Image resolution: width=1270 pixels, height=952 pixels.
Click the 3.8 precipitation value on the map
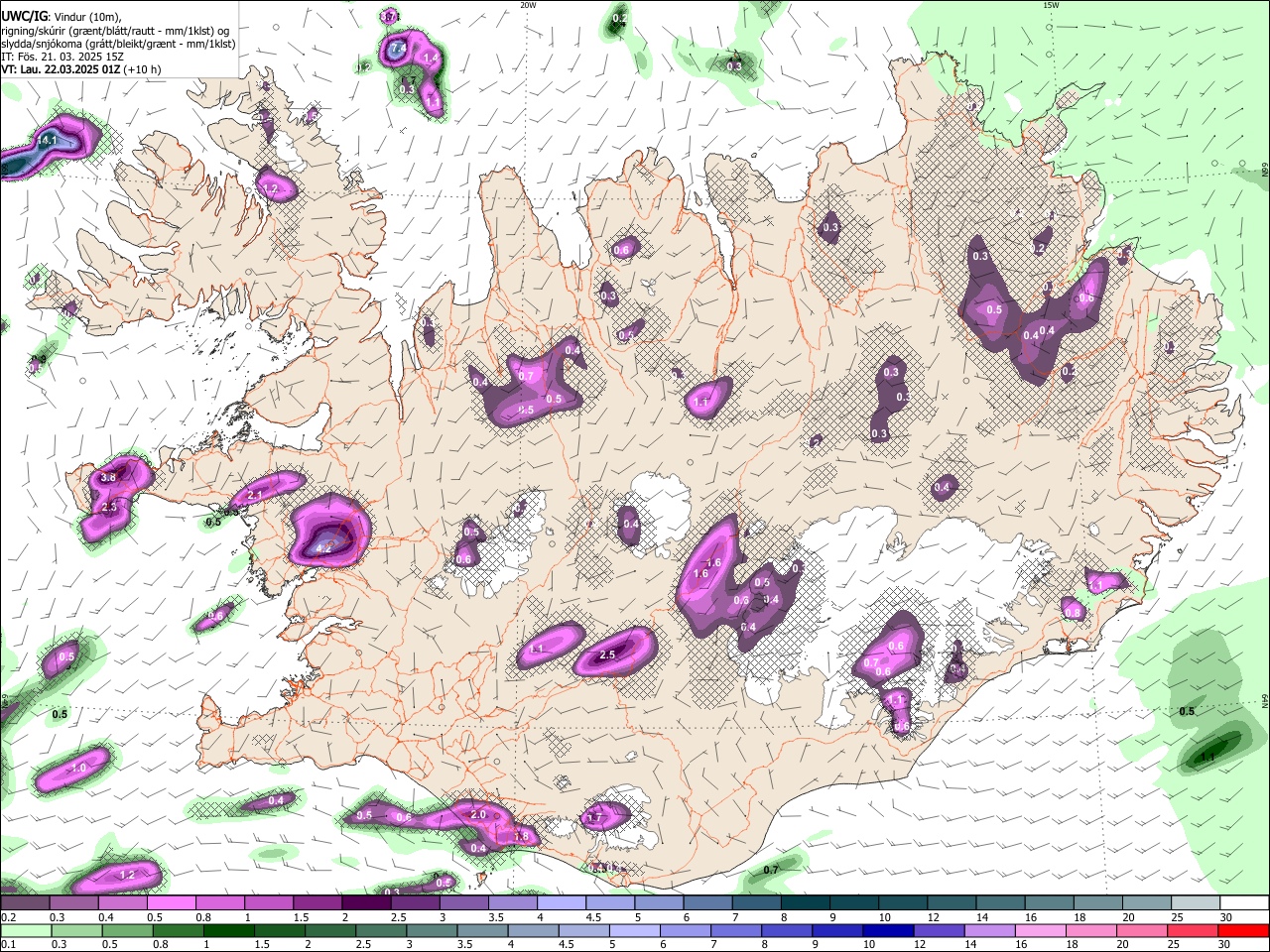109,477
